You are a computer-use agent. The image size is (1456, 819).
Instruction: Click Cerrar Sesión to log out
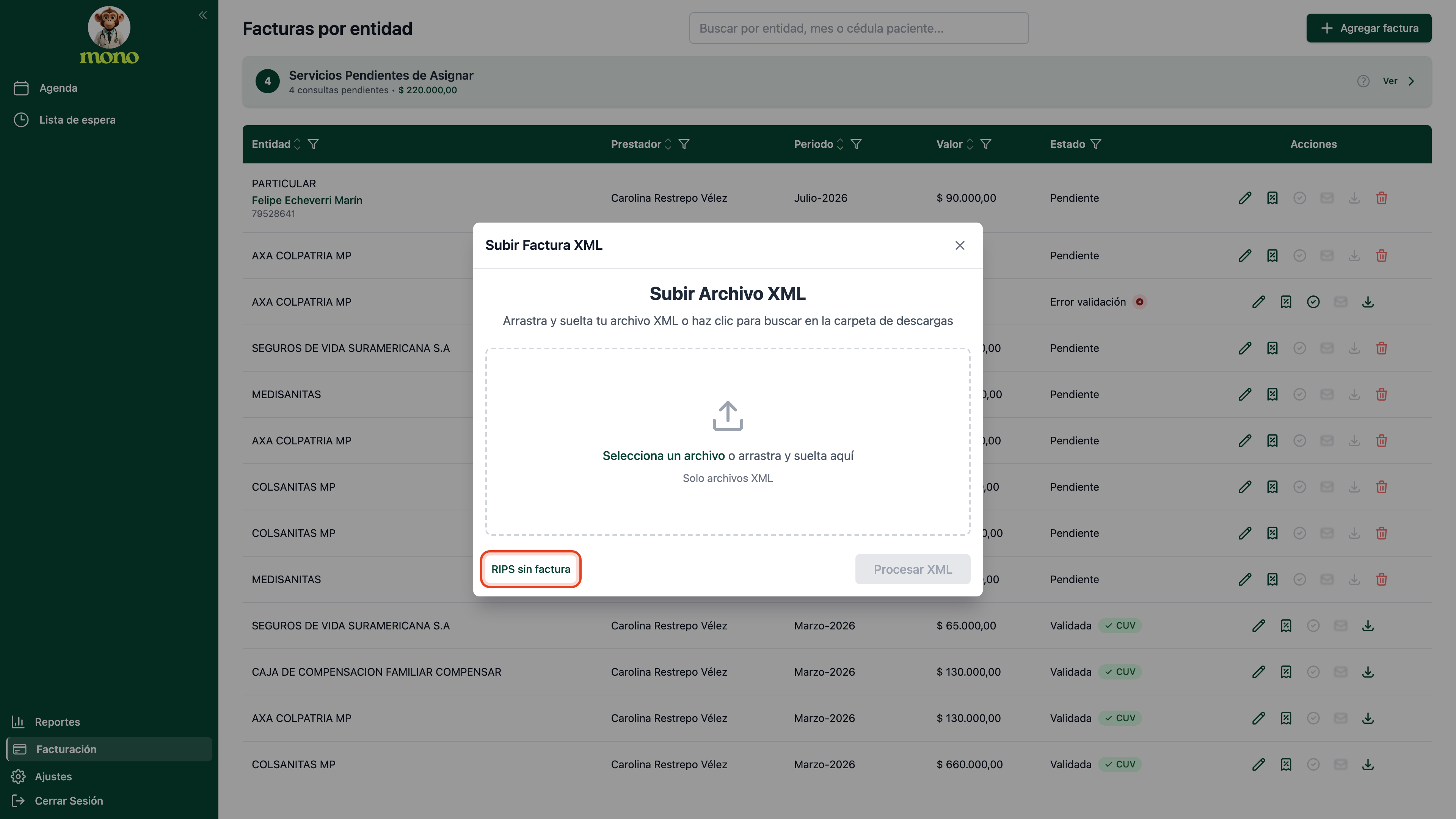point(109,801)
